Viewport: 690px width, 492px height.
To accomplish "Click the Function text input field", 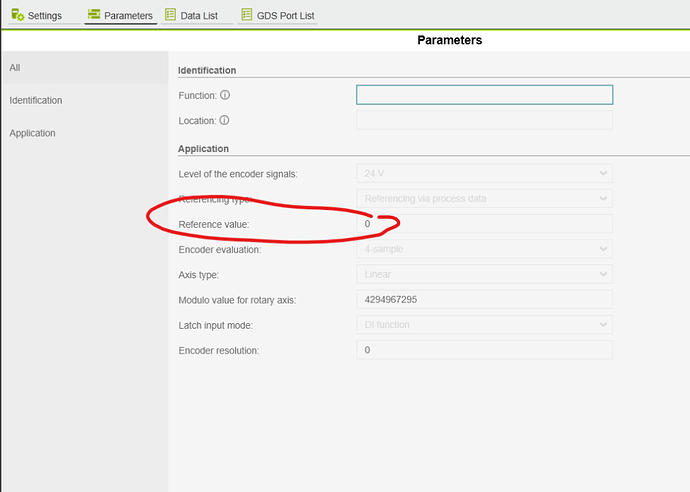I will [484, 95].
